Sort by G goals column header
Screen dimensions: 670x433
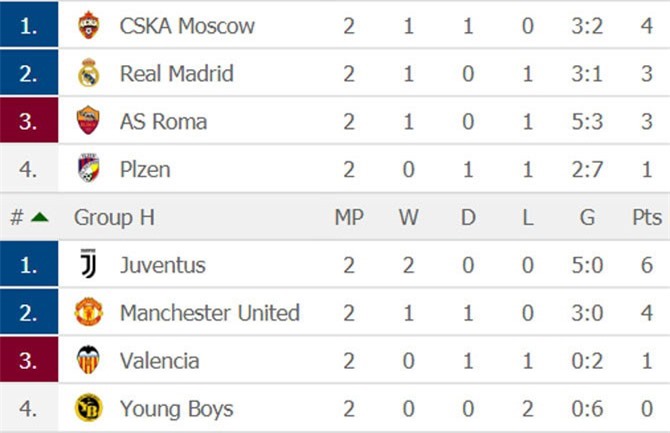(588, 217)
